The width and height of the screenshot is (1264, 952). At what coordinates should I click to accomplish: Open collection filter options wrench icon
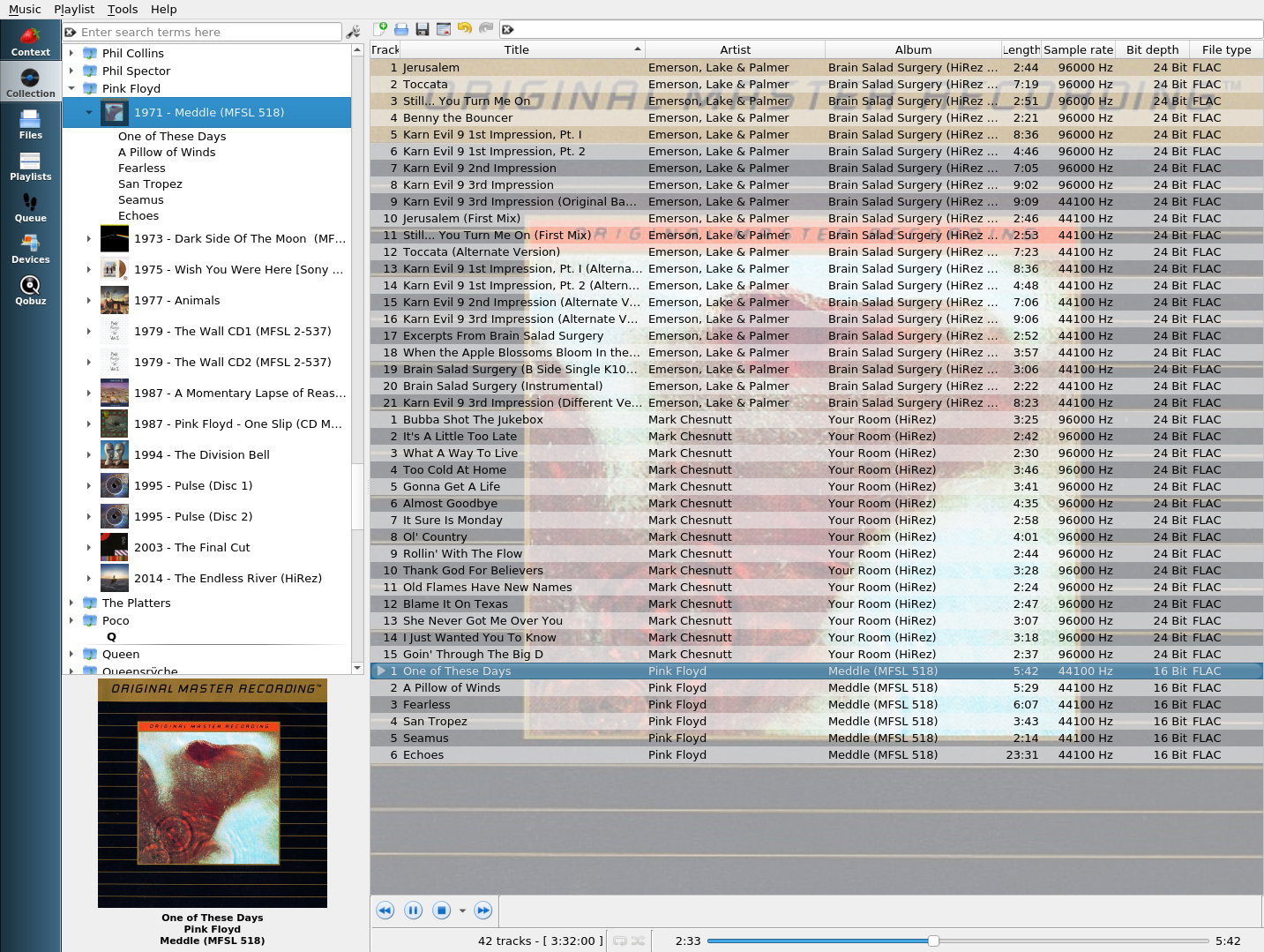click(x=354, y=32)
